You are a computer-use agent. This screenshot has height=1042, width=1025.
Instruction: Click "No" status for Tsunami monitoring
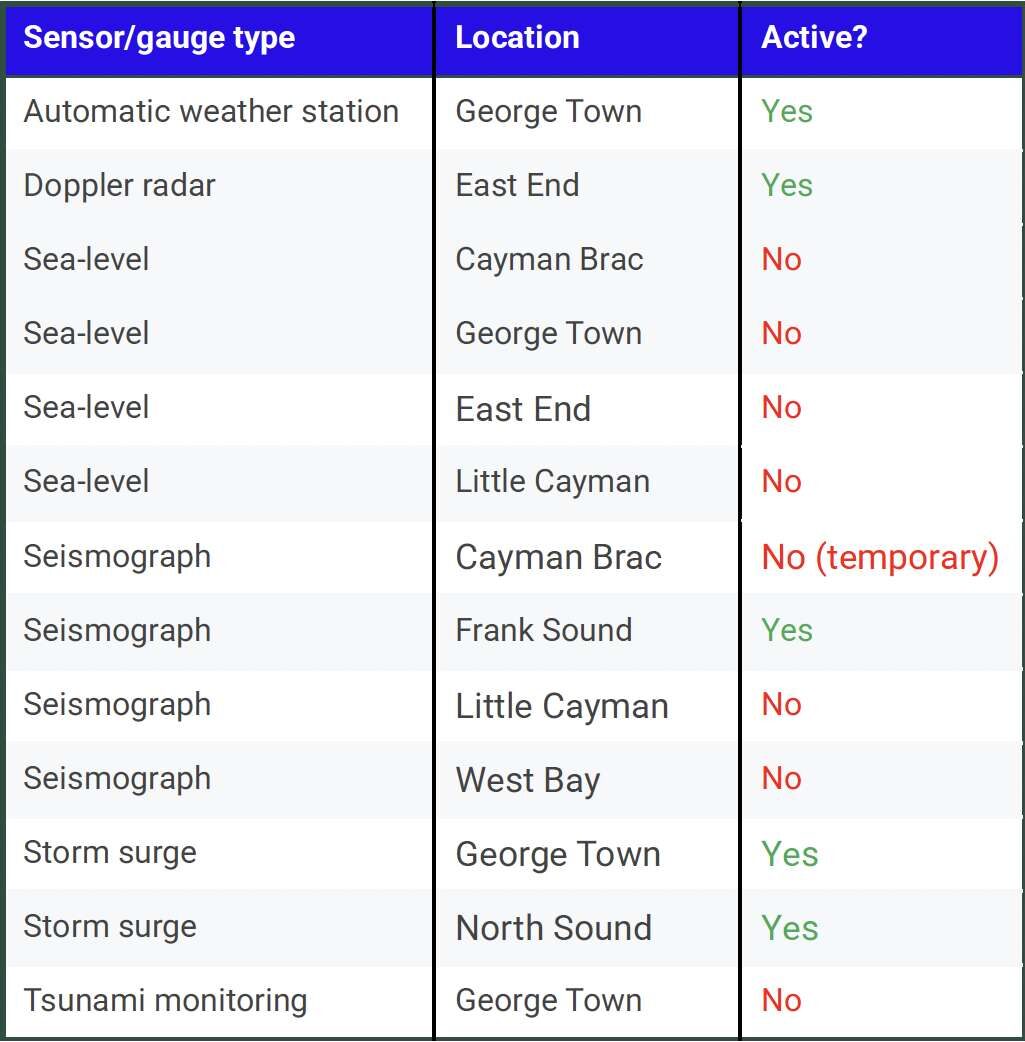[x=781, y=1000]
